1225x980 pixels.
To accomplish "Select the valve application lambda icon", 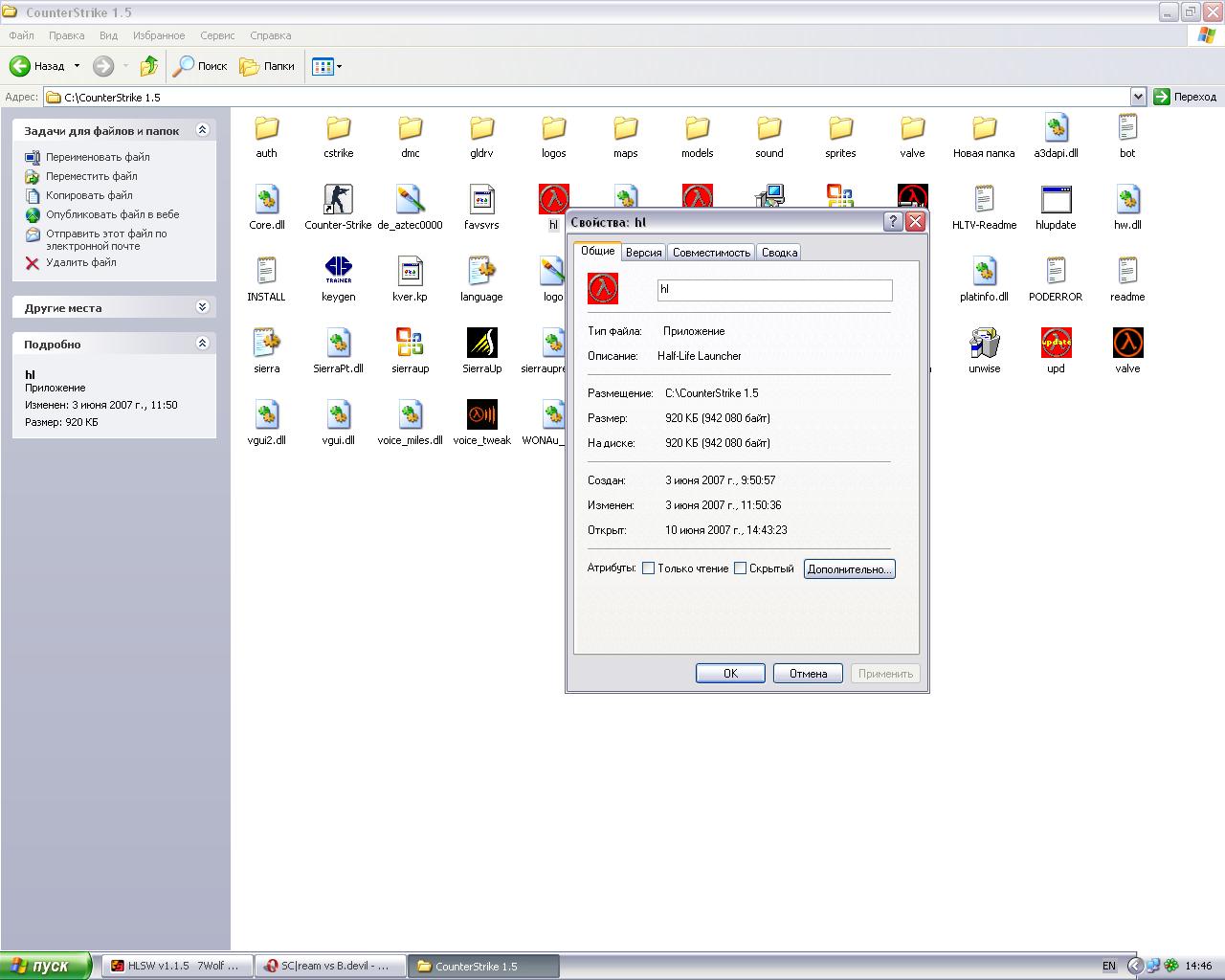I will pos(1127,343).
